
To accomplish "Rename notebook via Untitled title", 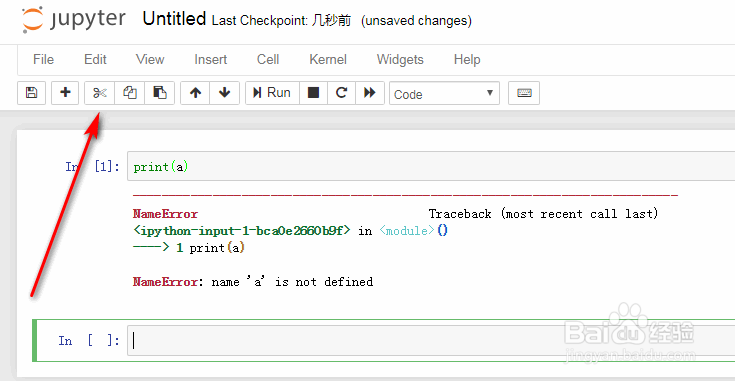I will click(174, 19).
